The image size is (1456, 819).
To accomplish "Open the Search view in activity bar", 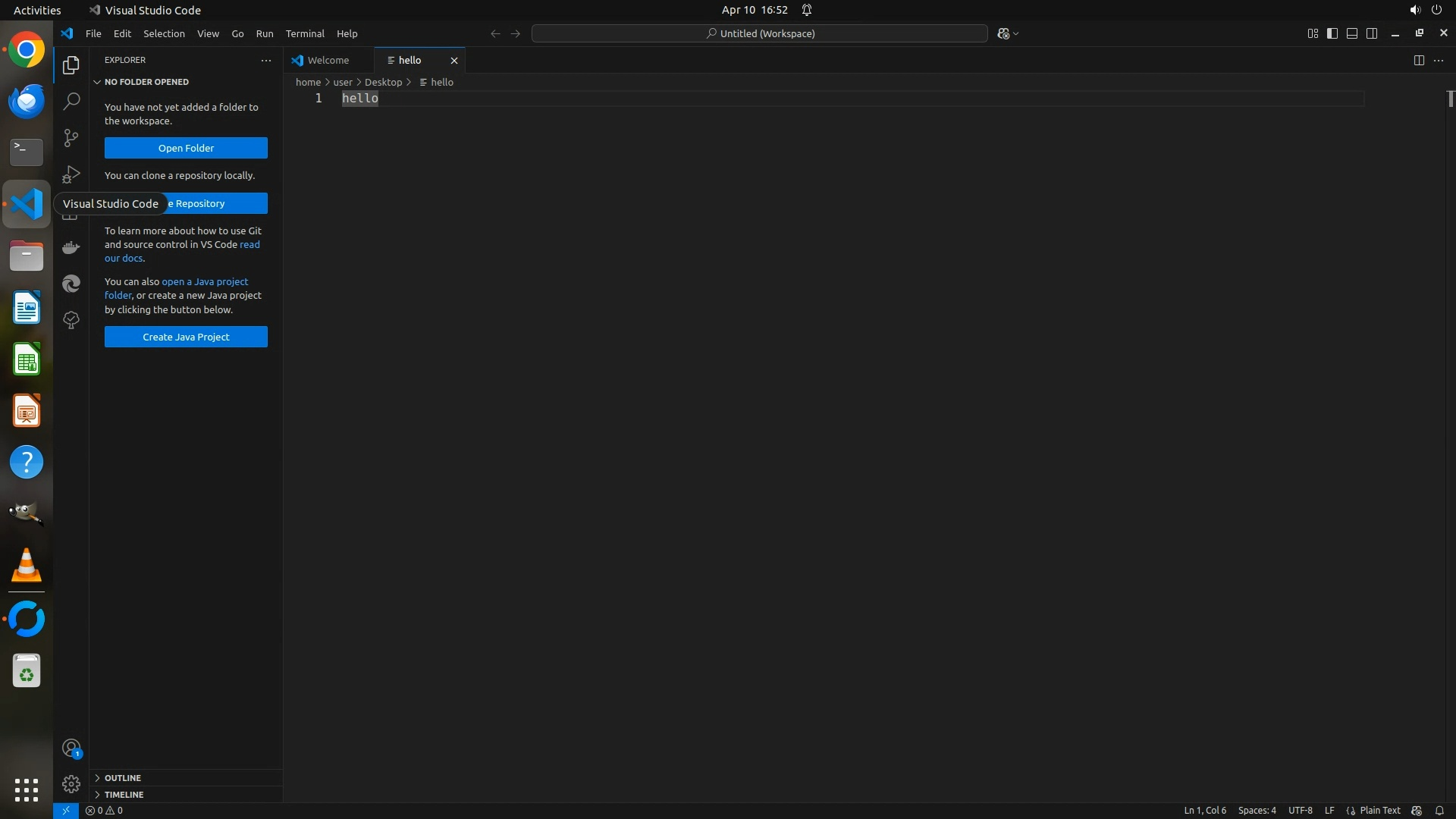I will (x=71, y=101).
